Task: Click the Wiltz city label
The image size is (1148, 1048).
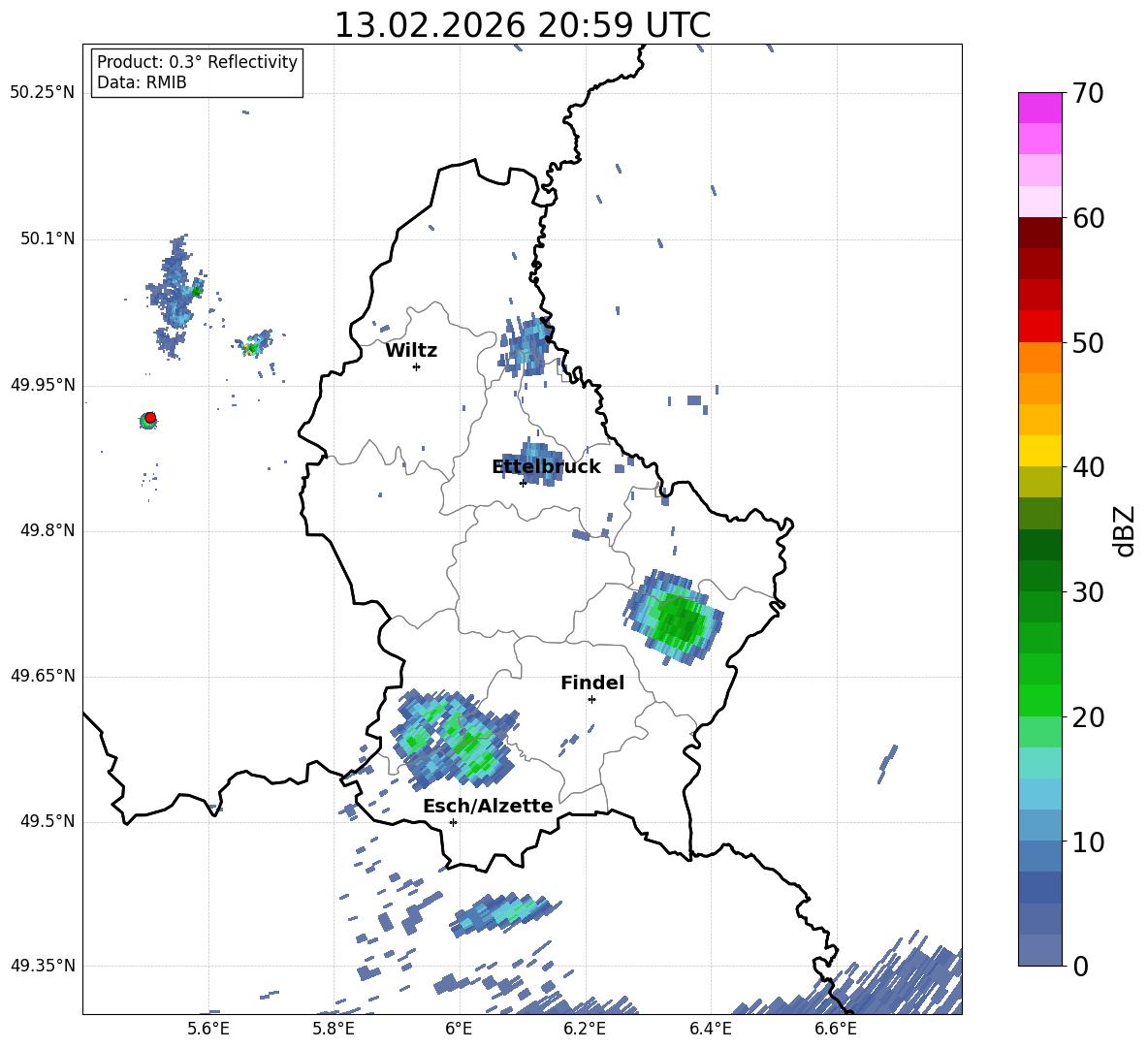Action: 411,351
